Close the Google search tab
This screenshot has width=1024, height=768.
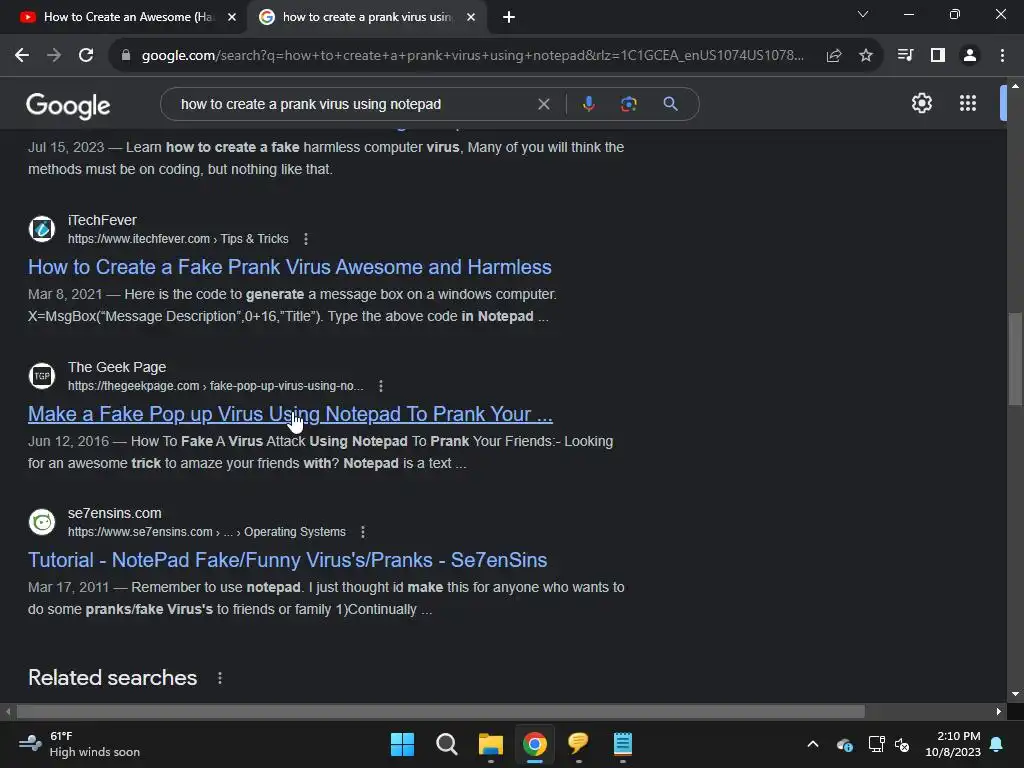[x=471, y=17]
